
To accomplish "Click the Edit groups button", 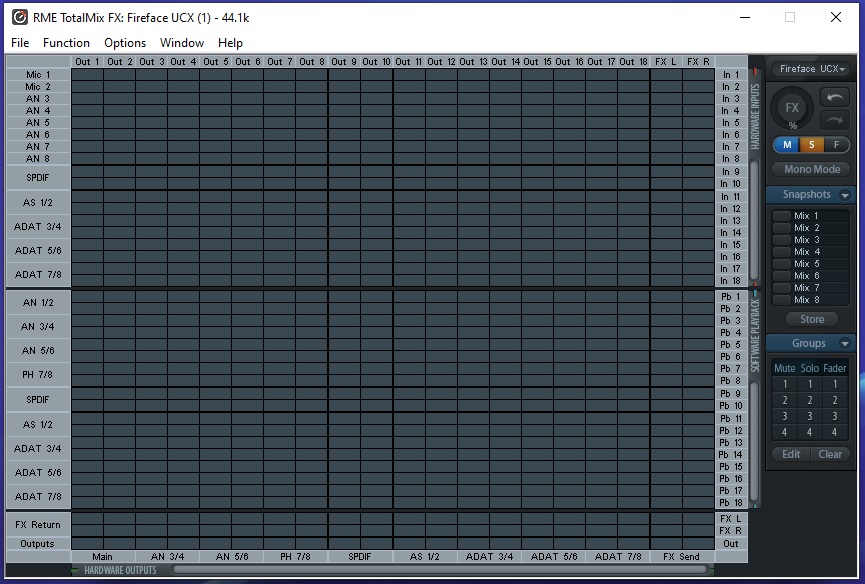I will coord(791,454).
